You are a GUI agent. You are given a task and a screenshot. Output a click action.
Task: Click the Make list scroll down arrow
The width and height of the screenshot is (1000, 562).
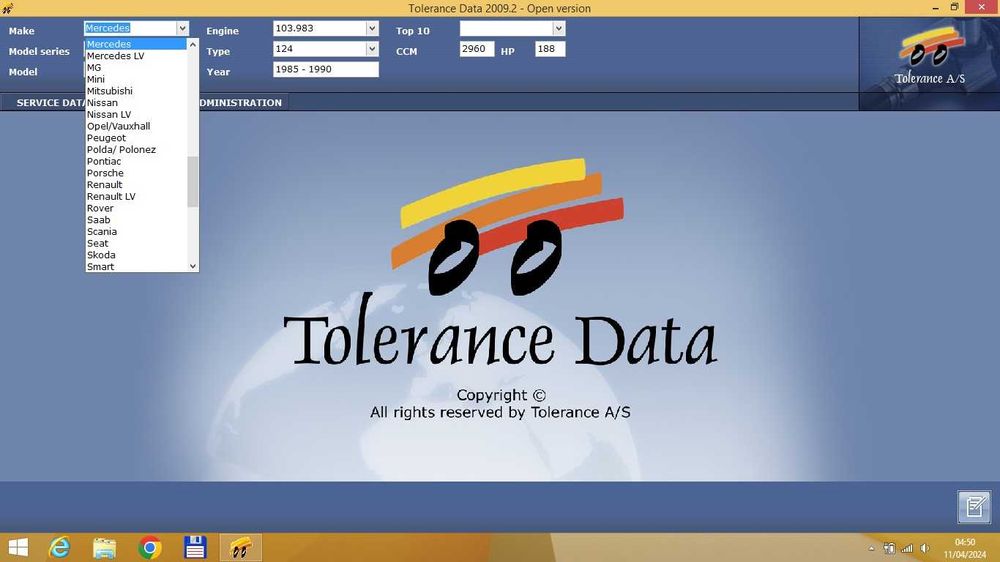[193, 266]
